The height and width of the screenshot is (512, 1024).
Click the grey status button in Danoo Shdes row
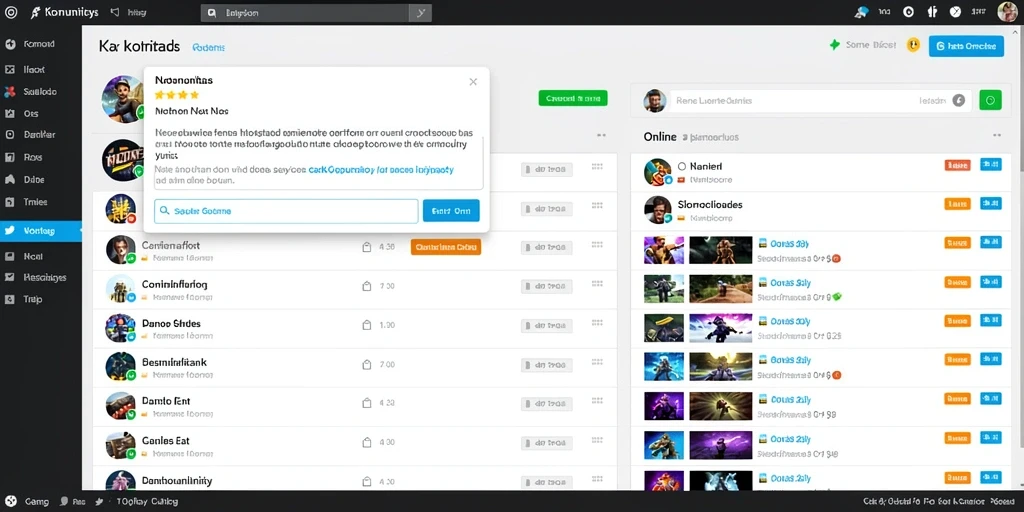coord(547,325)
